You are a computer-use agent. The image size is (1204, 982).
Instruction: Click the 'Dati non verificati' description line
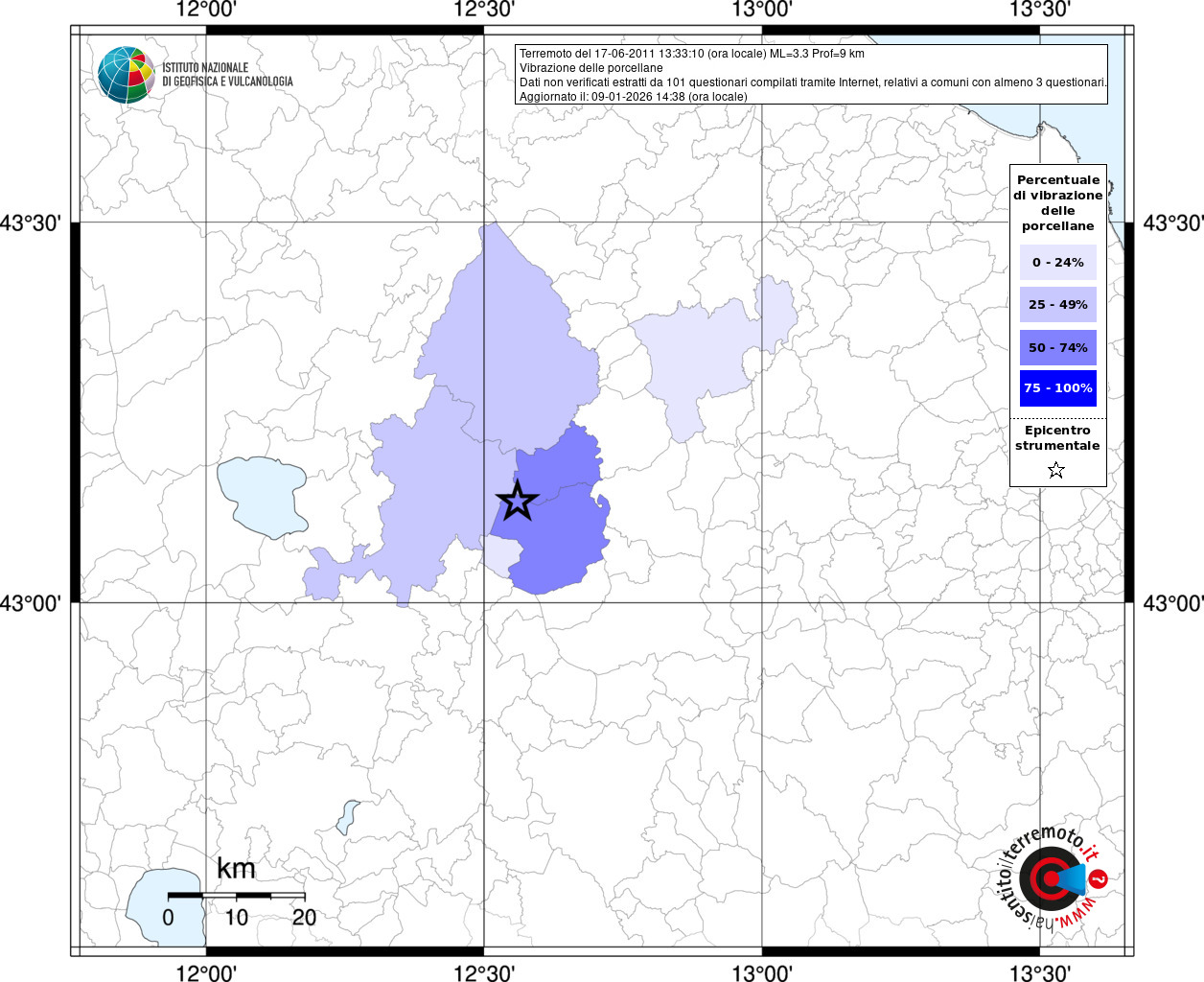pos(813,82)
